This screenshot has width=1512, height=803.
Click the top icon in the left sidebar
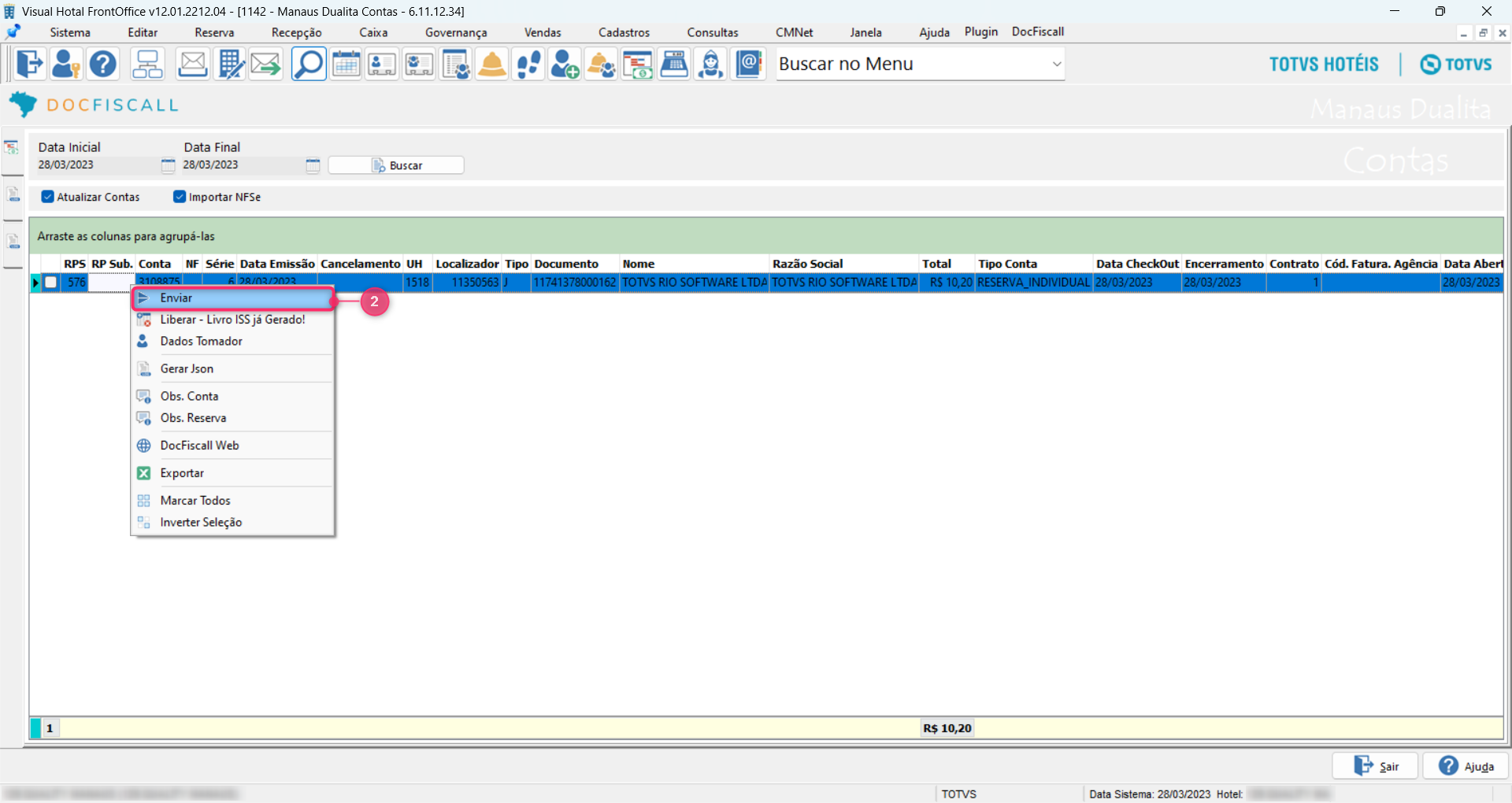(12, 147)
